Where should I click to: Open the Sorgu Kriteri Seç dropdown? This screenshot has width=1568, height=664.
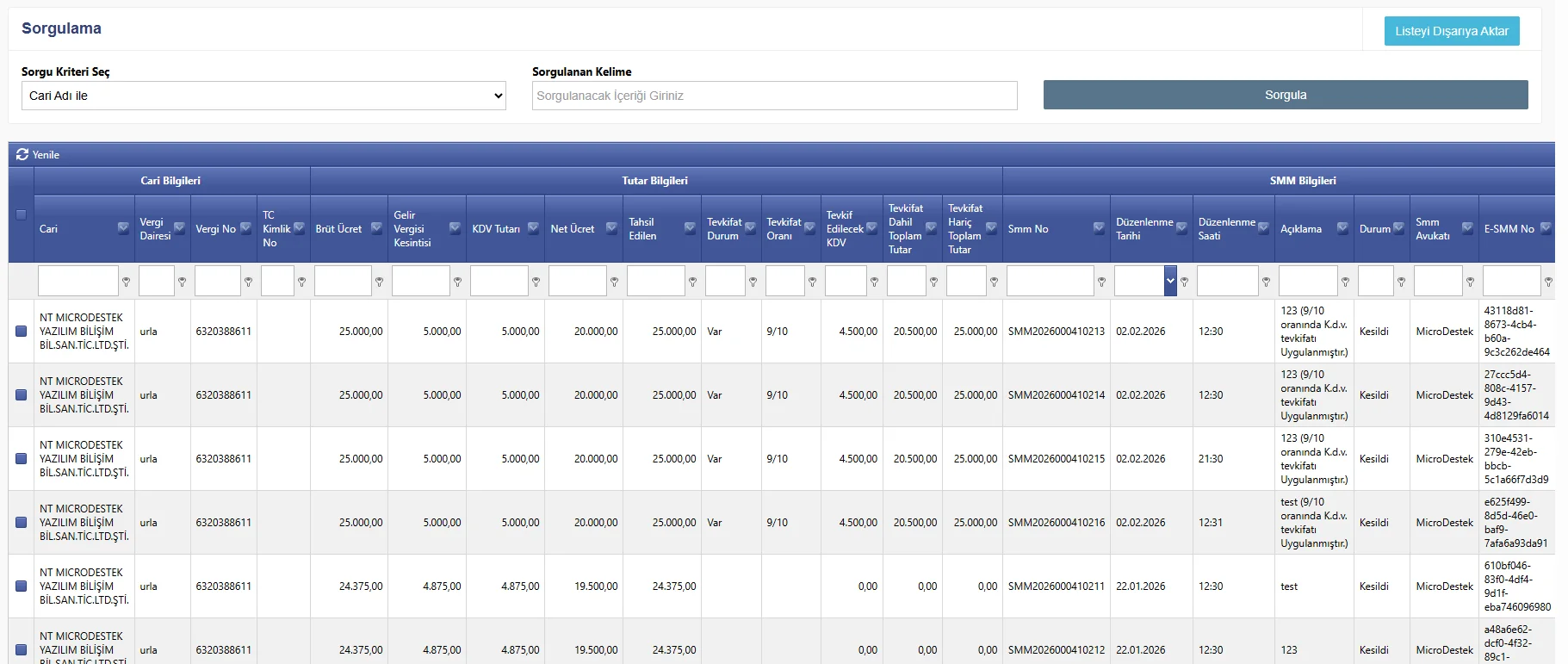pyautogui.click(x=263, y=96)
